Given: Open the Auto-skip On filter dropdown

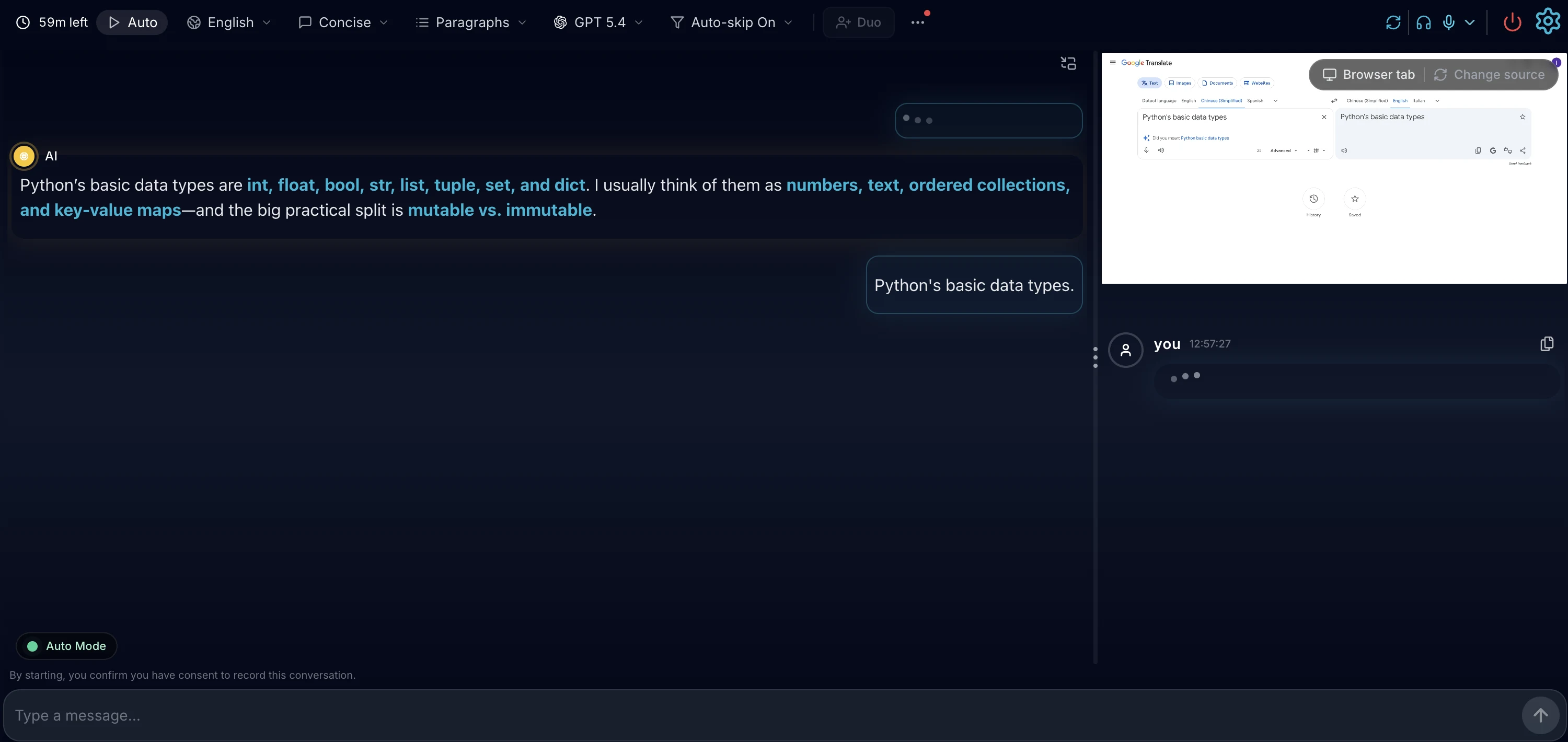Looking at the screenshot, I should click(x=732, y=22).
